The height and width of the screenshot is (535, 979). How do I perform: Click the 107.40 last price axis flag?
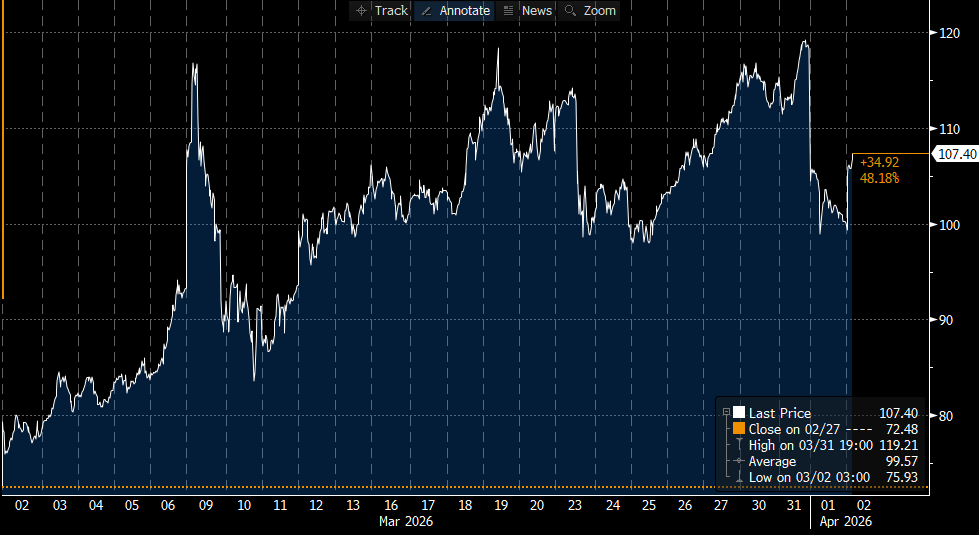[x=955, y=154]
